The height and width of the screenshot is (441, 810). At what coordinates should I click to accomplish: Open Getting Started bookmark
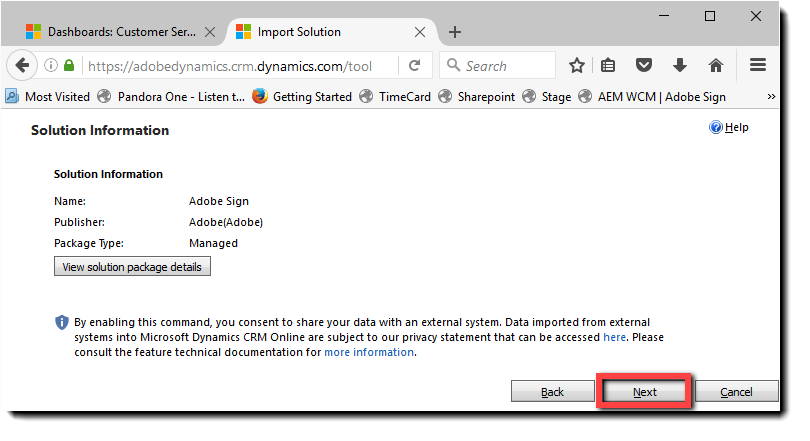(302, 97)
